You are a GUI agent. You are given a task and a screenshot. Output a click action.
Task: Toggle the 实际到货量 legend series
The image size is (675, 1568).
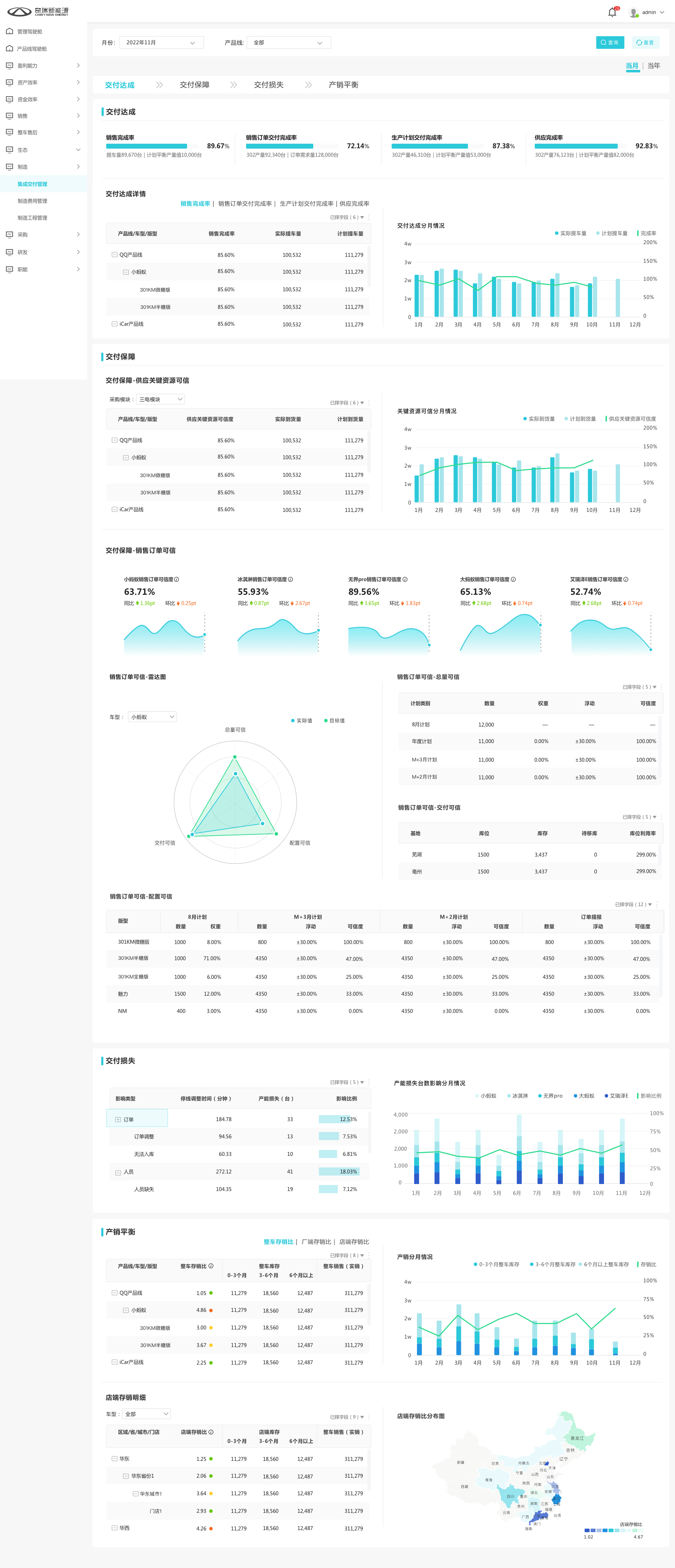click(539, 419)
